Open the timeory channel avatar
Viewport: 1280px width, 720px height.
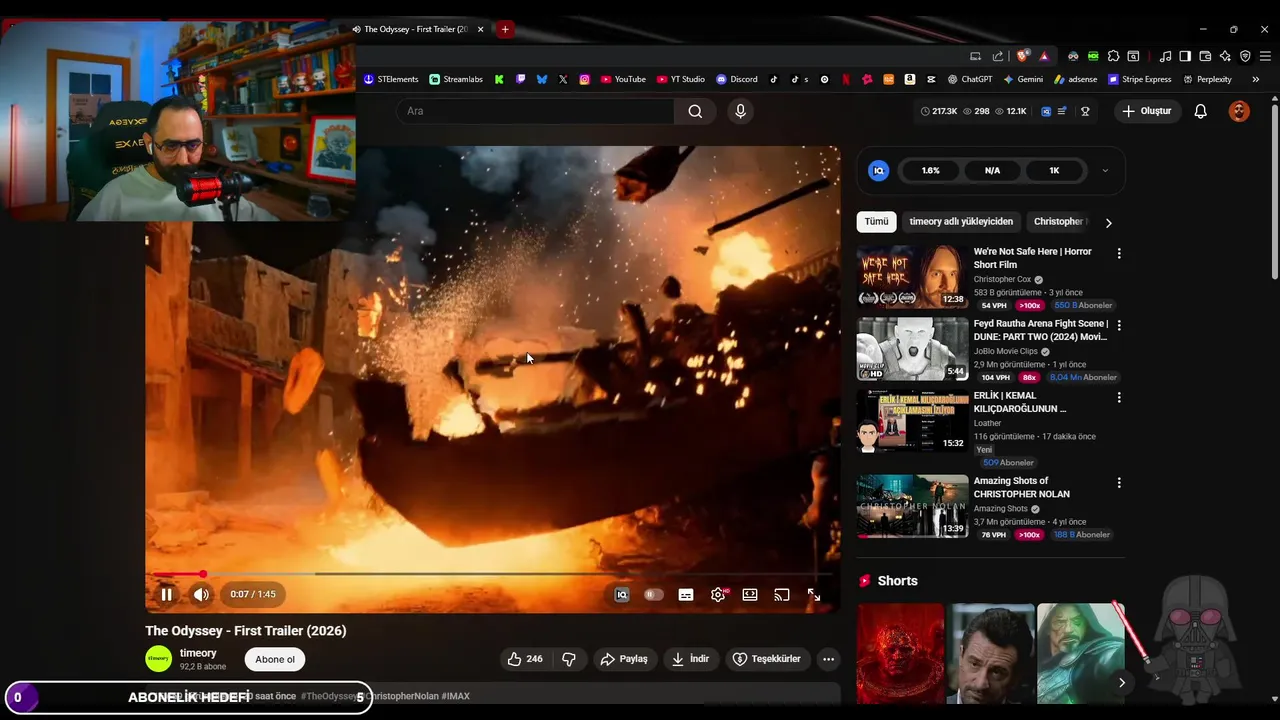(x=158, y=658)
